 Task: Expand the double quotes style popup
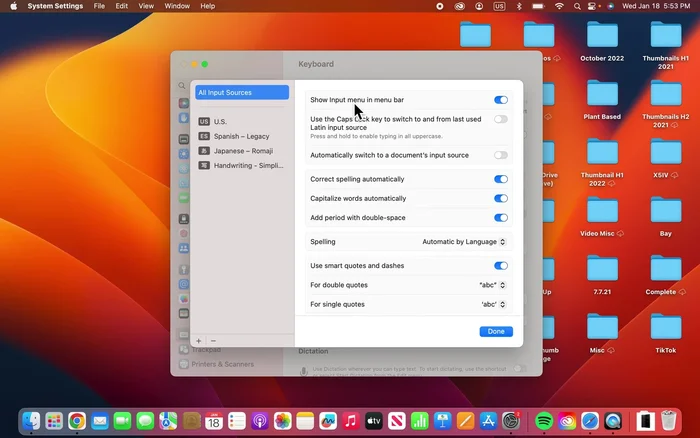pos(493,285)
